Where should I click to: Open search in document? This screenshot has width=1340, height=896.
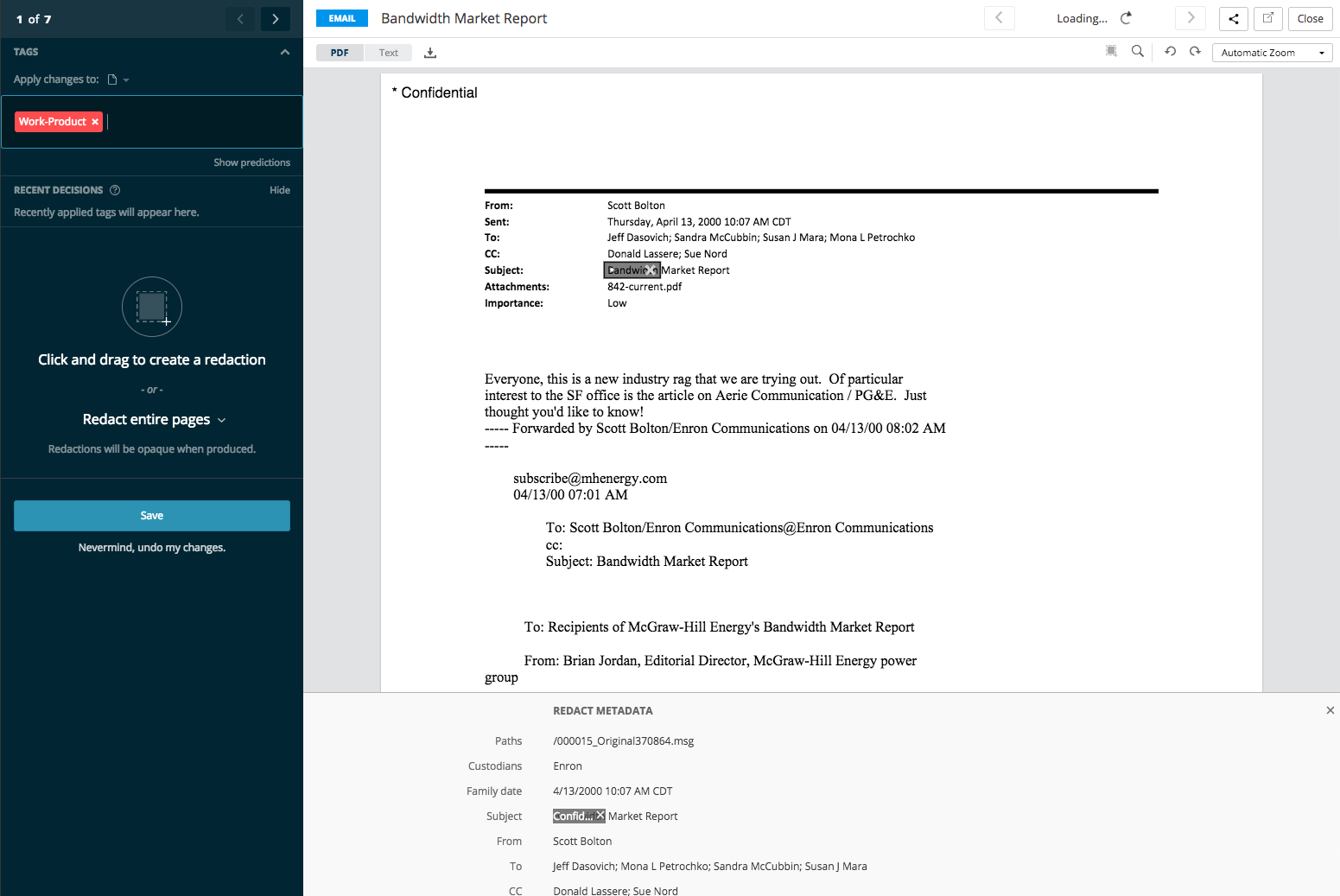click(1138, 51)
